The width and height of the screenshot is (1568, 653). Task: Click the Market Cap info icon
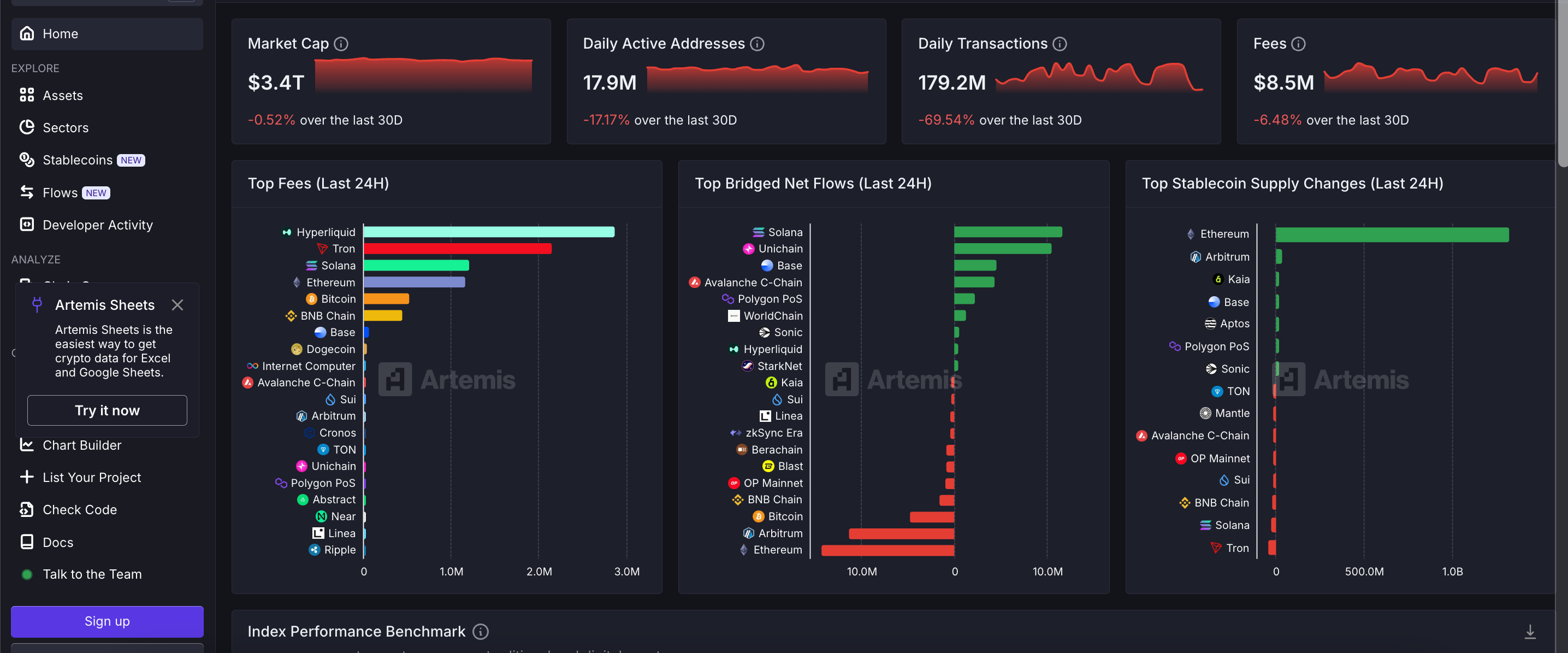pos(341,44)
